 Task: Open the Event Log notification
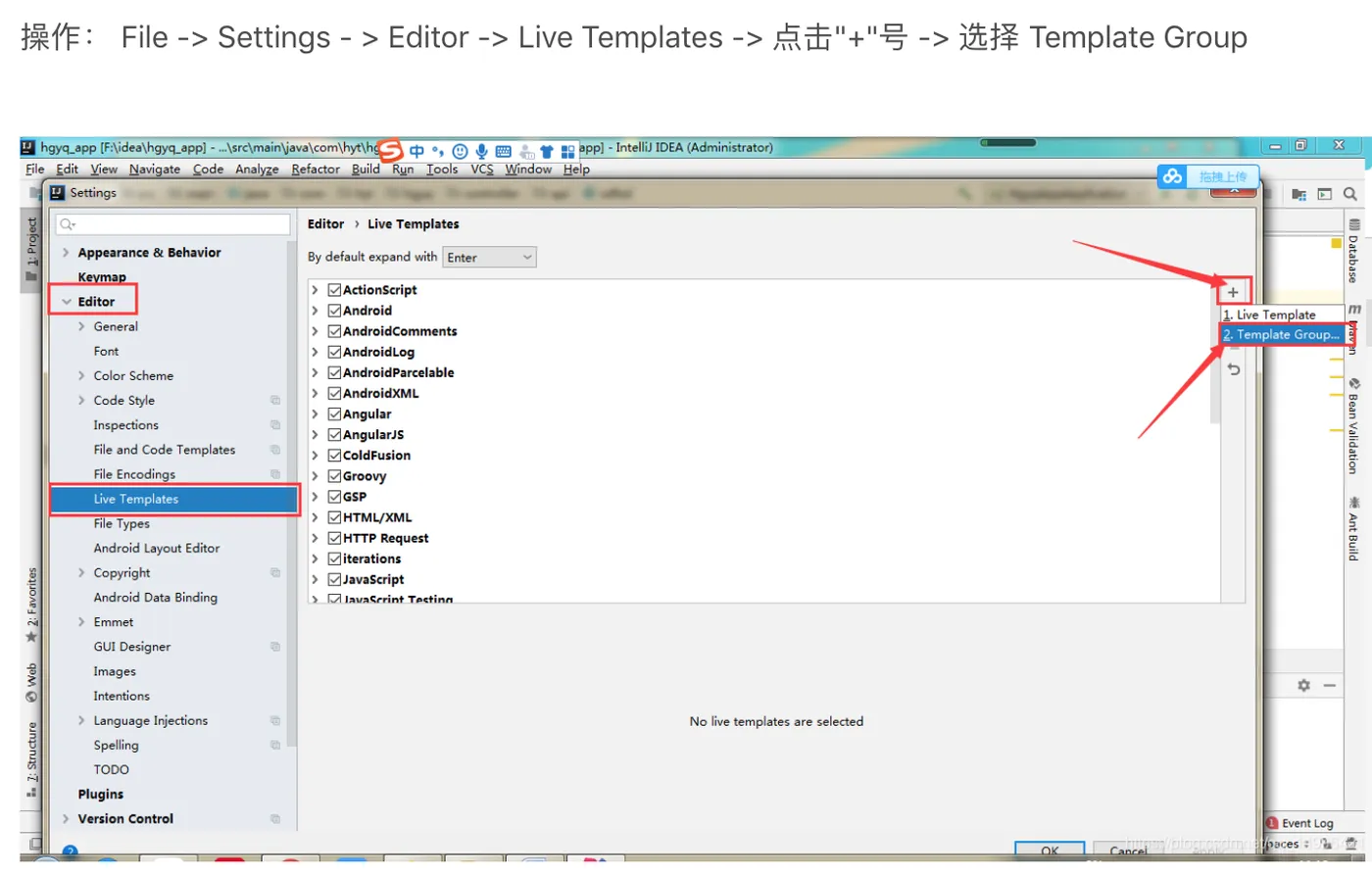tap(1299, 823)
